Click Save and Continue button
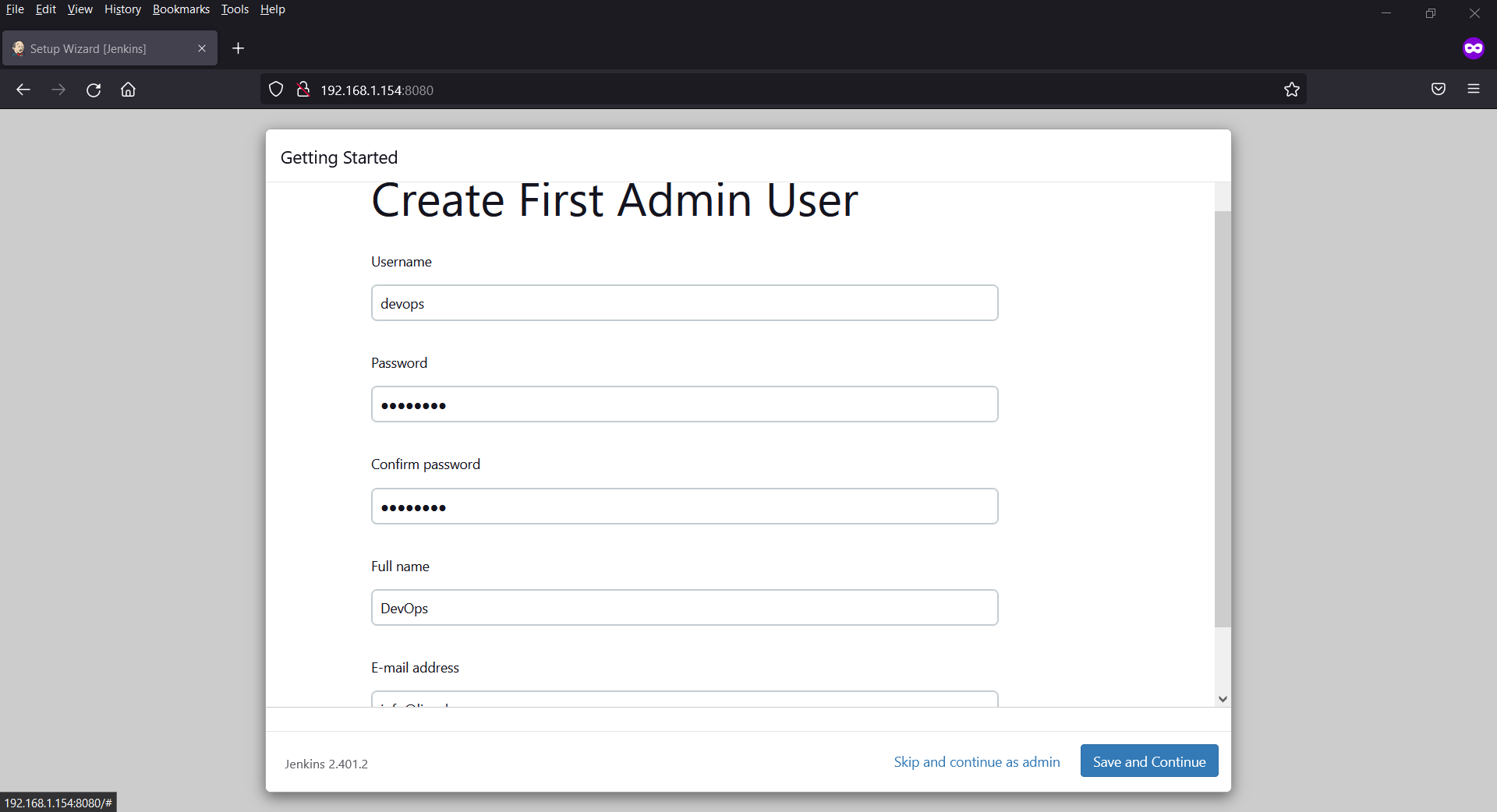Viewport: 1497px width, 812px height. pos(1149,761)
